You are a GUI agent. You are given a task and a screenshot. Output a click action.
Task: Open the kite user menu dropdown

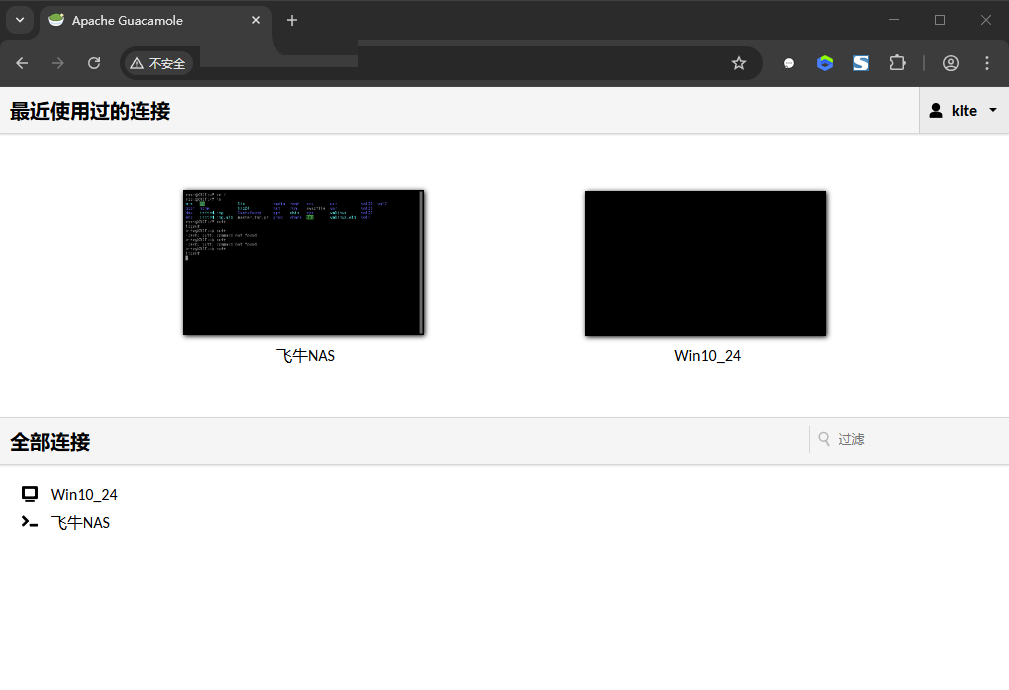point(963,111)
